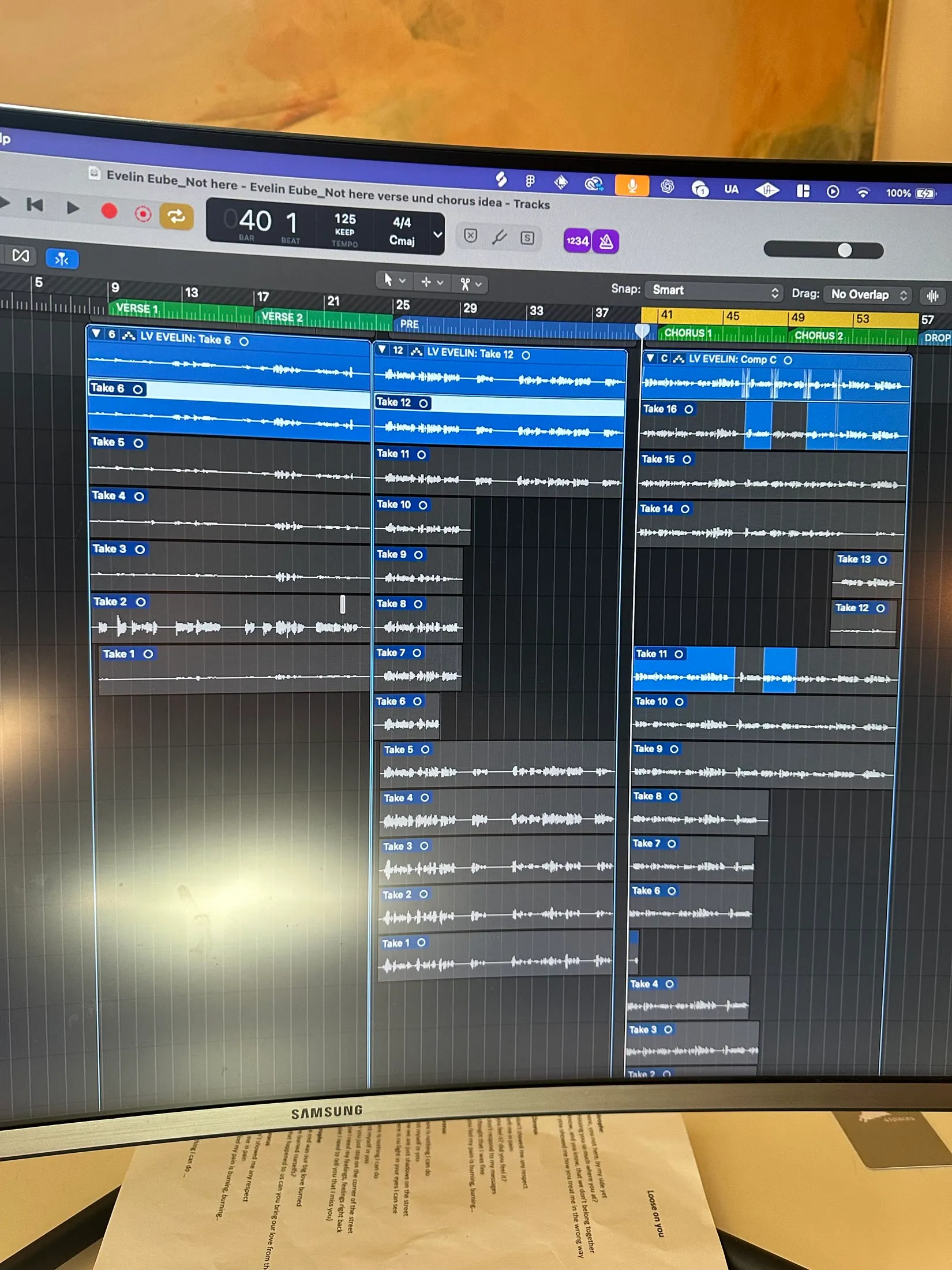The height and width of the screenshot is (1270, 952).
Task: Collapse the LV EVELIN Comp C folder triangle
Action: pos(650,358)
